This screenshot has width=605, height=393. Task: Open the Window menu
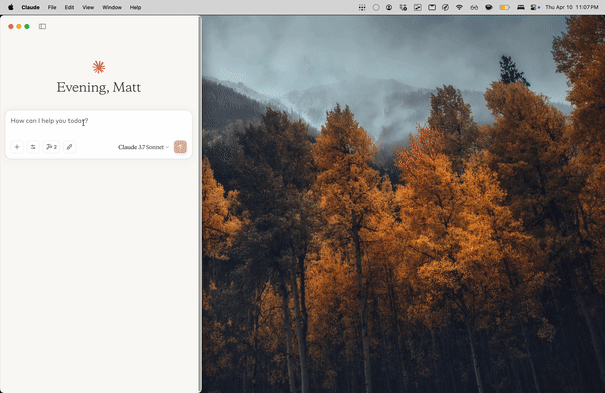tap(112, 7)
